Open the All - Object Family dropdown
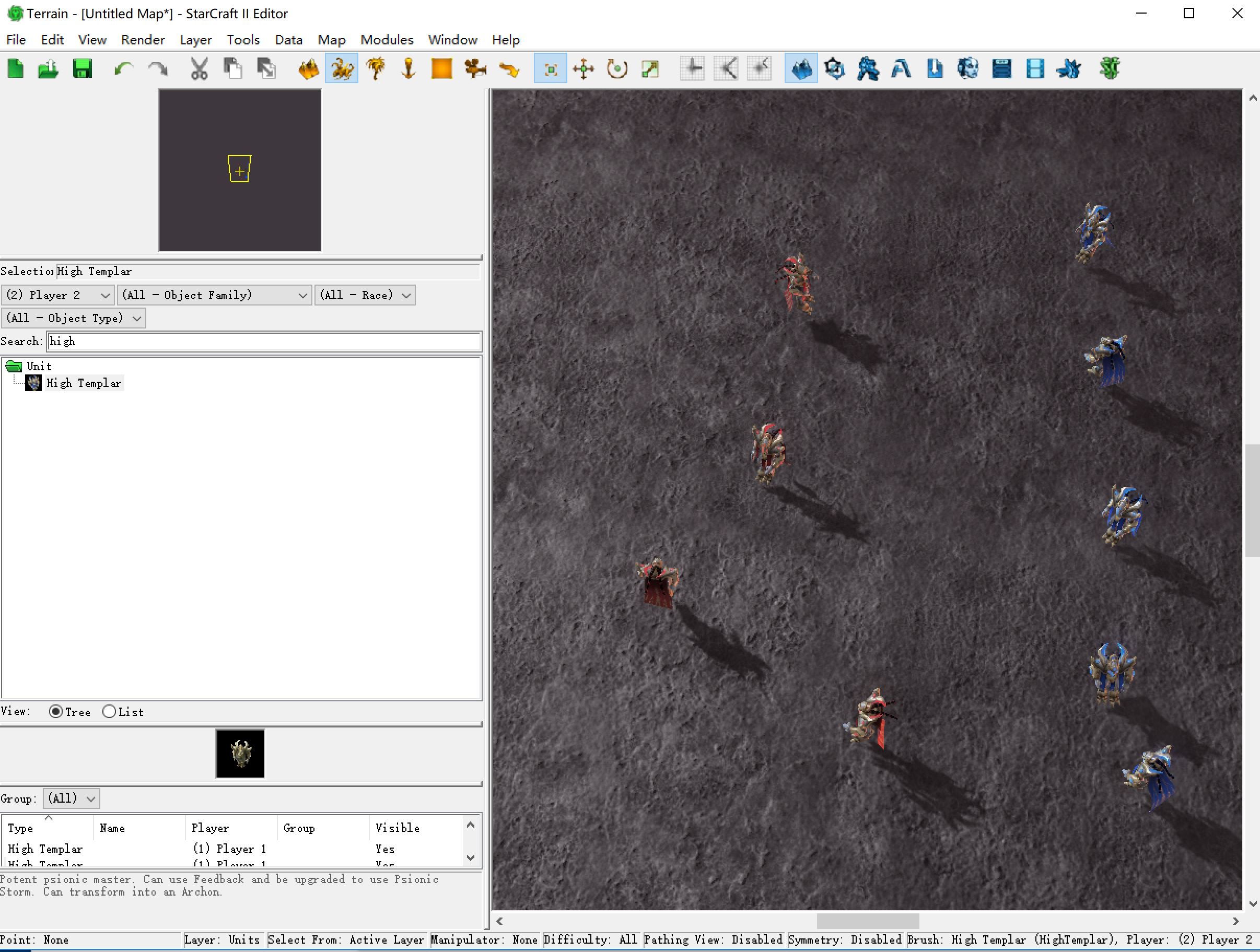Image resolution: width=1260 pixels, height=952 pixels. pyautogui.click(x=215, y=295)
